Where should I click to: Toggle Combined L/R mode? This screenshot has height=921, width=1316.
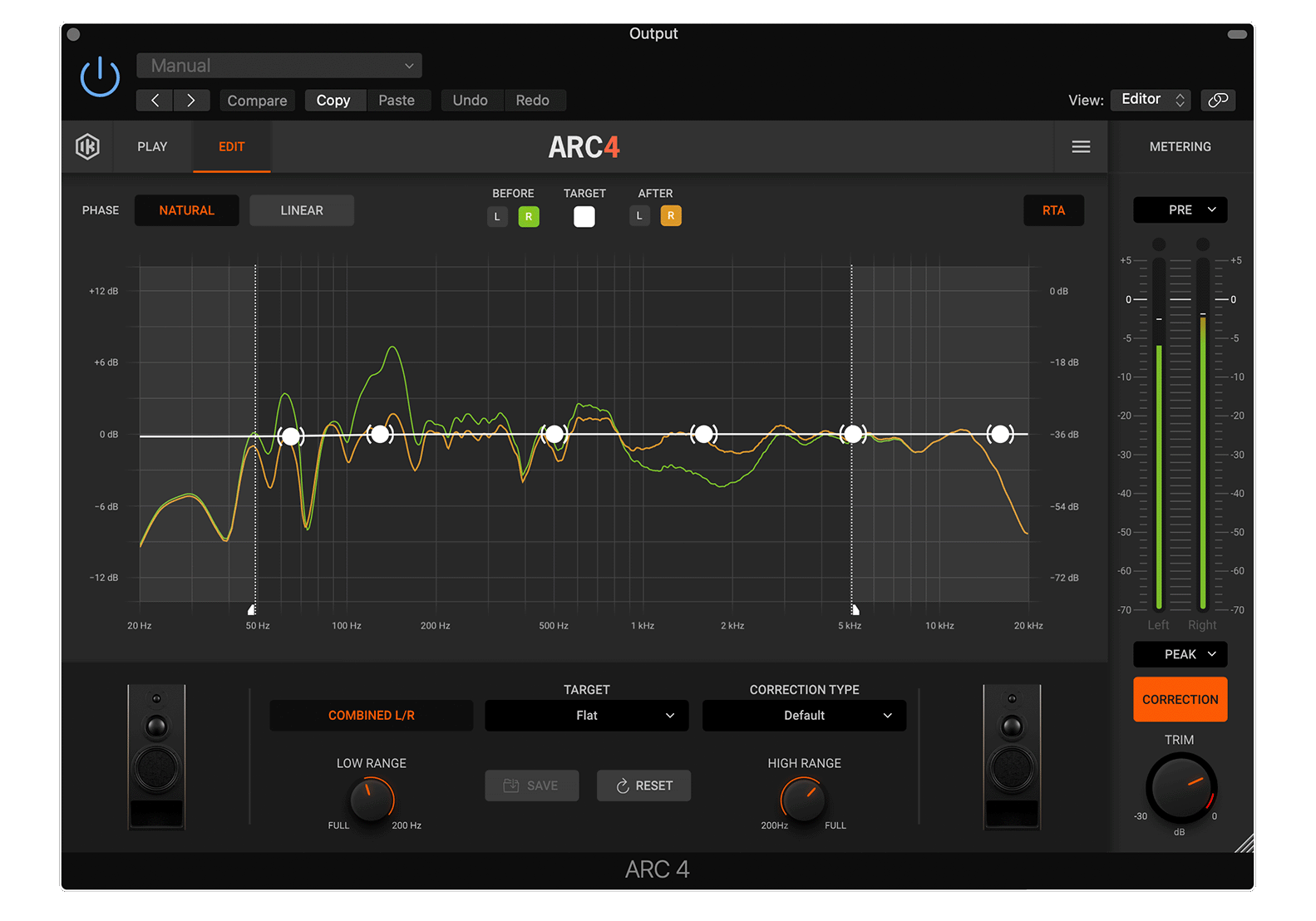371,715
